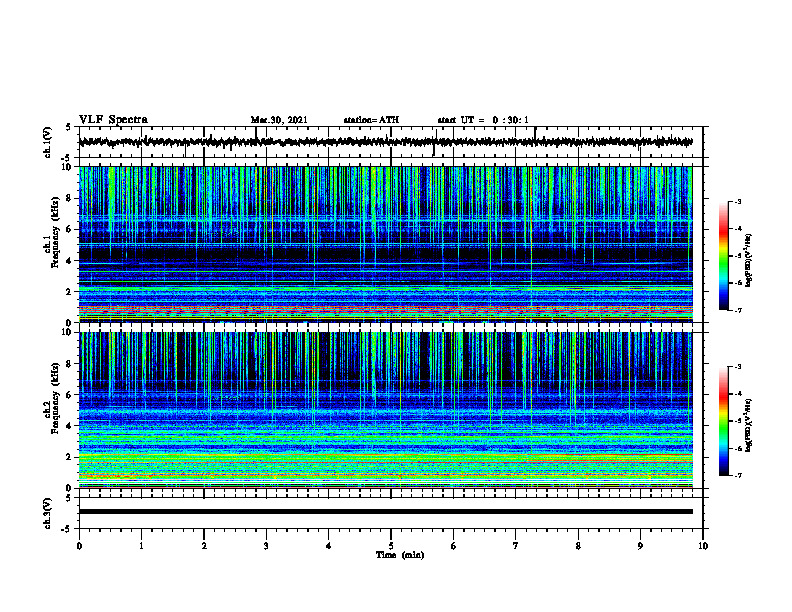Click the ch.2 colorbar log(PSD) label
This screenshot has height=612, width=792.
(x=749, y=425)
